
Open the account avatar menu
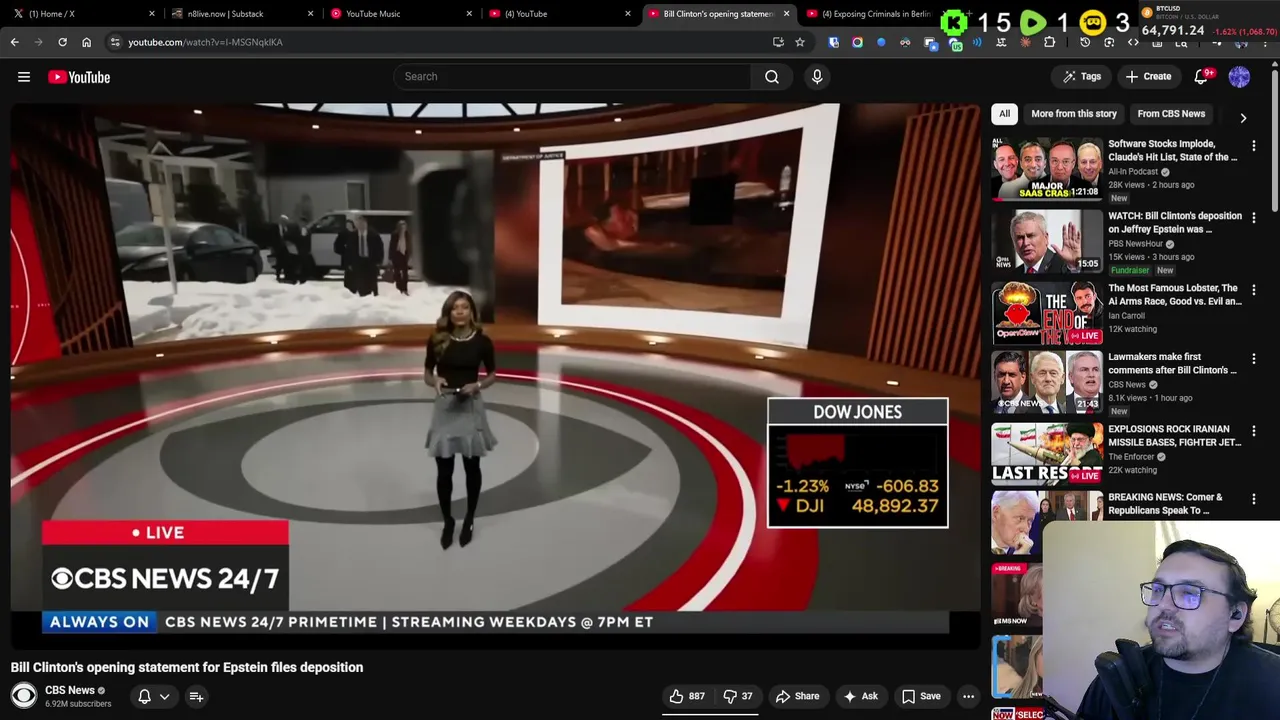pos(1239,76)
